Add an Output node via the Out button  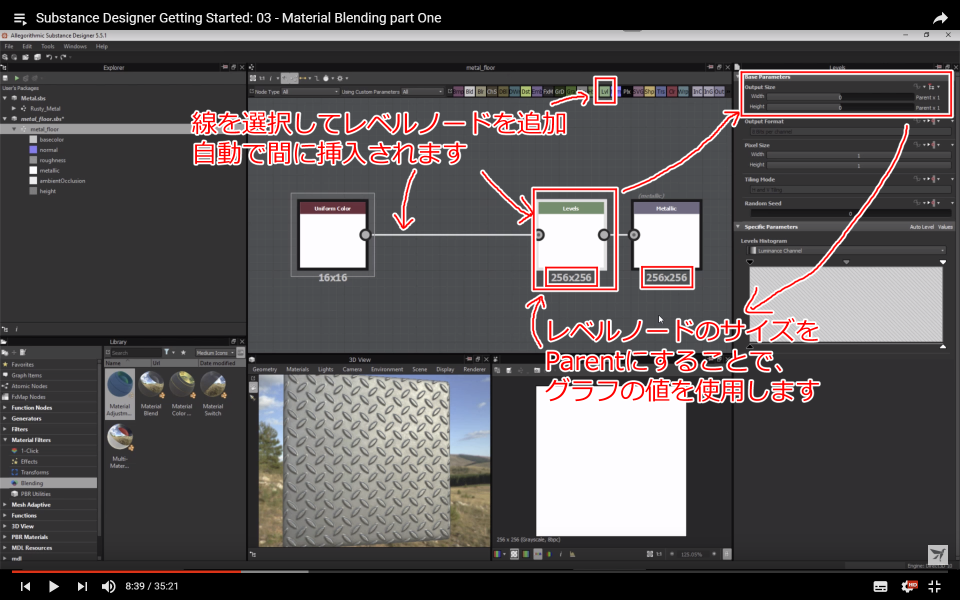[x=719, y=91]
